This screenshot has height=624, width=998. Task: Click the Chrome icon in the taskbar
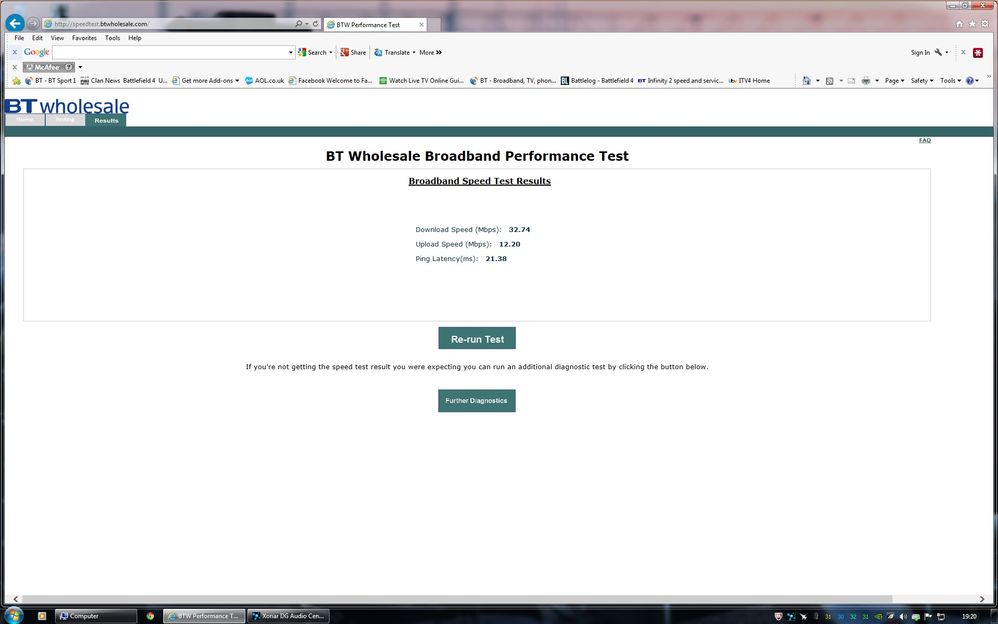click(x=150, y=616)
